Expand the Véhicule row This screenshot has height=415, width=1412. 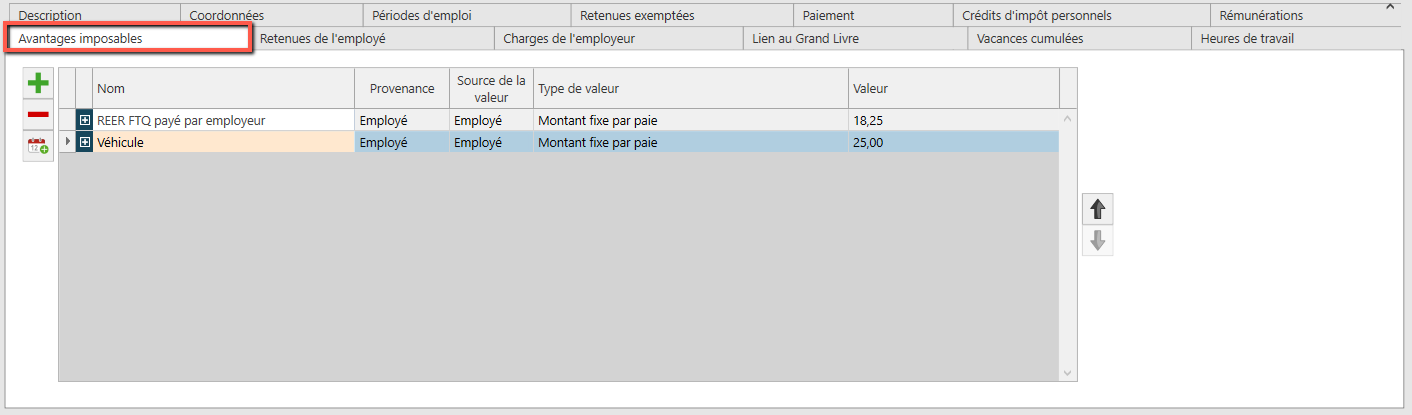[x=85, y=142]
